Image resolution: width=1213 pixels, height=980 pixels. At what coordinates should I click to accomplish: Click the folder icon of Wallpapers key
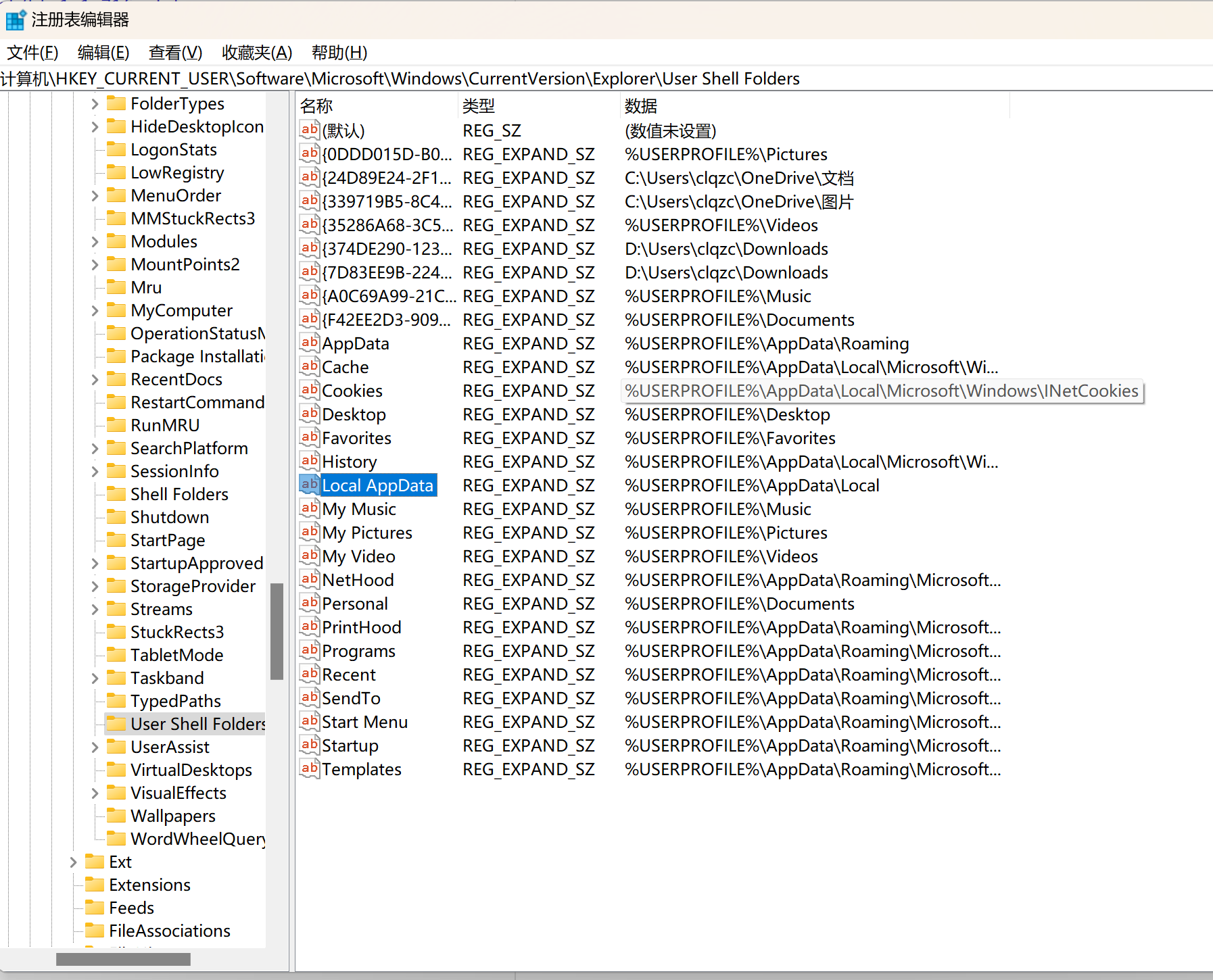tap(116, 815)
